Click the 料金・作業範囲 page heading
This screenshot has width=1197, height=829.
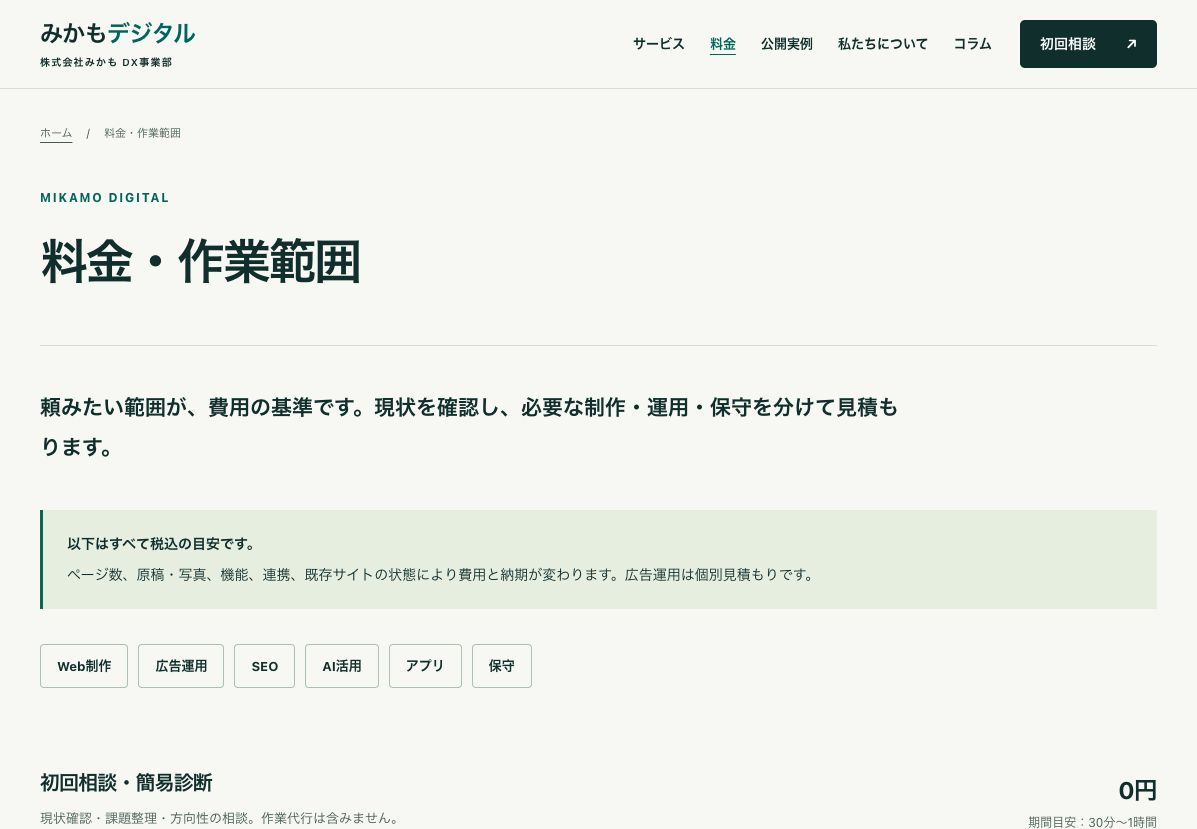(200, 262)
